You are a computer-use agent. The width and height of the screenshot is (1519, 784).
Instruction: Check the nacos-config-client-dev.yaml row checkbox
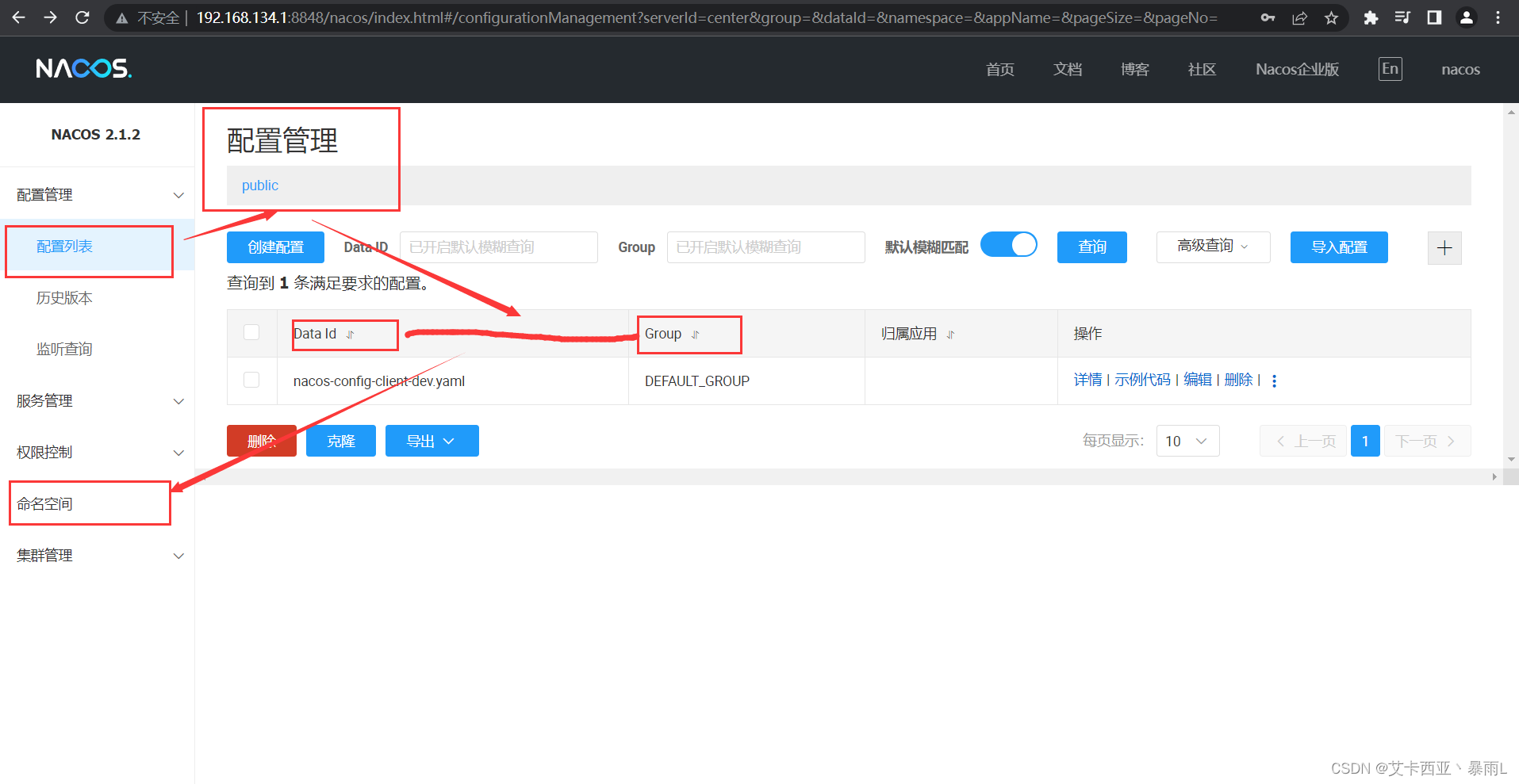(x=251, y=380)
